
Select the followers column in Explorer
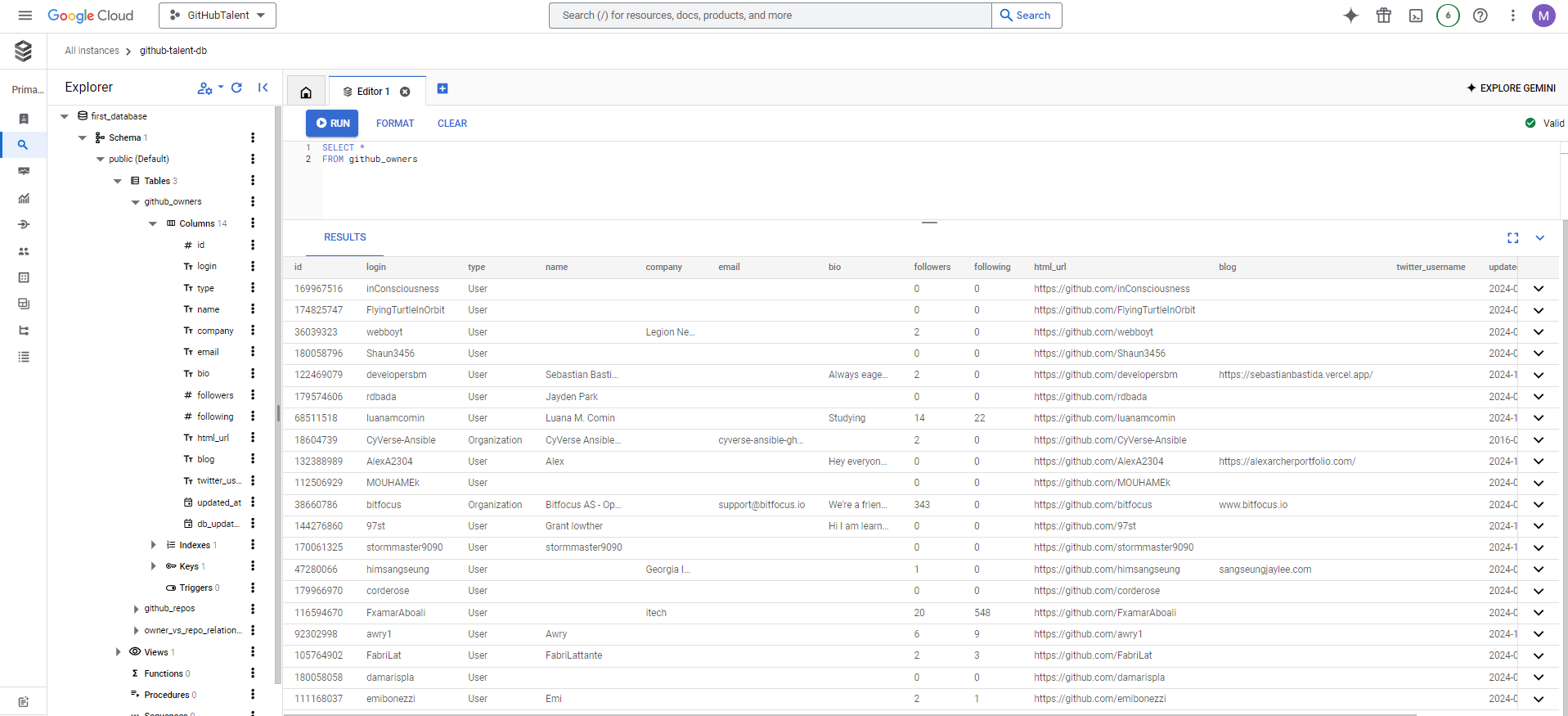[x=214, y=395]
